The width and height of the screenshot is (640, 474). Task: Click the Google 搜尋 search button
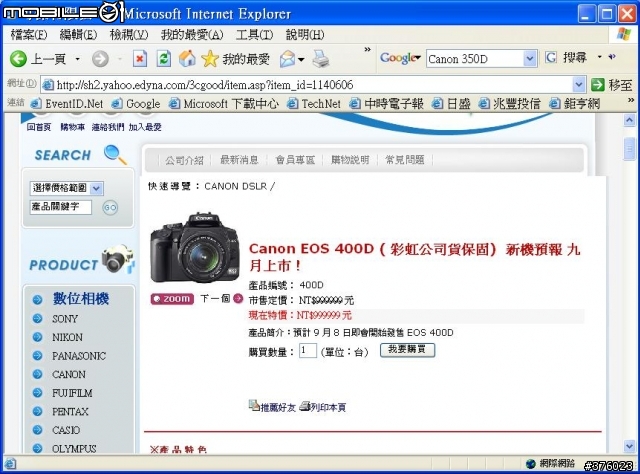(567, 58)
